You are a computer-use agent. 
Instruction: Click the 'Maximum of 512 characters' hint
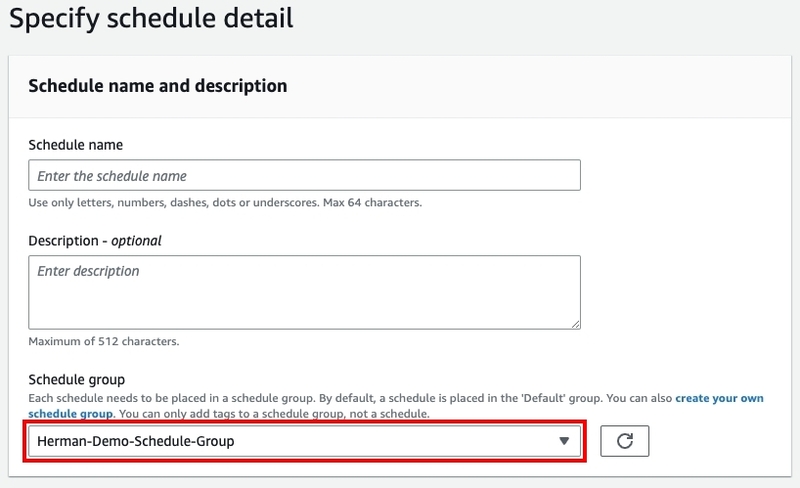pos(104,341)
